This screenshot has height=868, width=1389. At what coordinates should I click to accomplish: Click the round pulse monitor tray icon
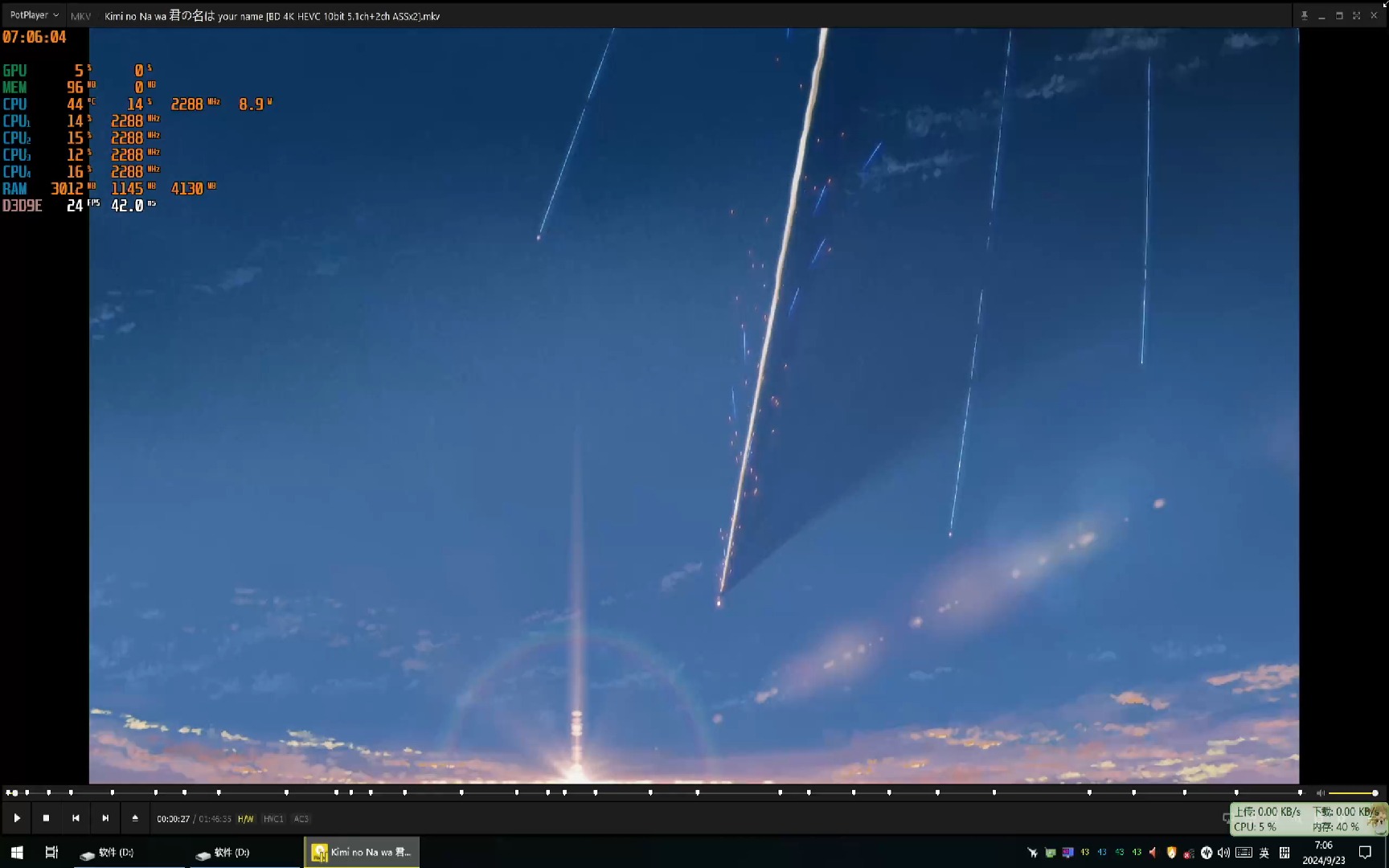(1207, 853)
